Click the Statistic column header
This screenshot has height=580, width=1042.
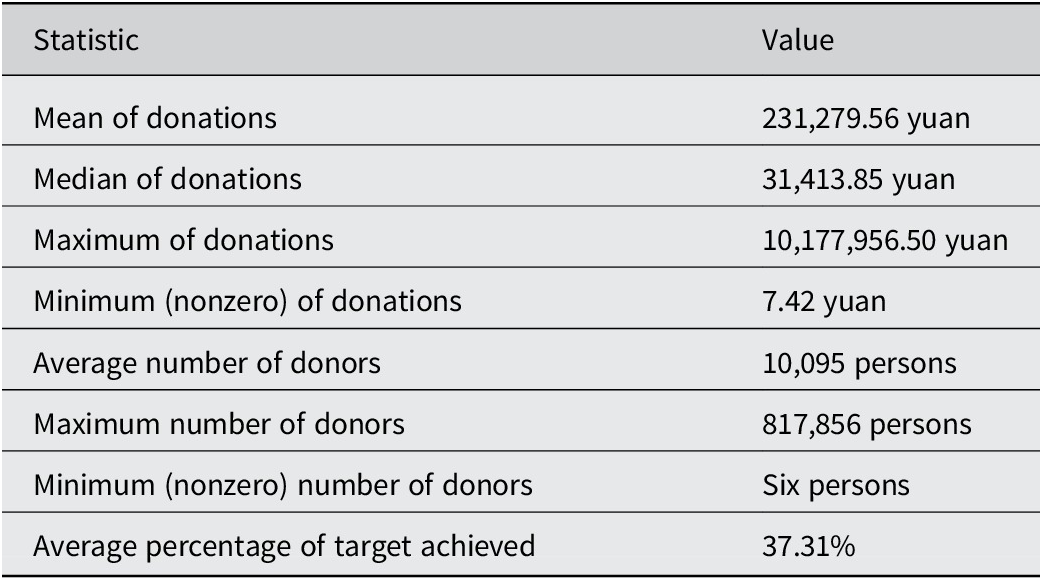coord(86,41)
